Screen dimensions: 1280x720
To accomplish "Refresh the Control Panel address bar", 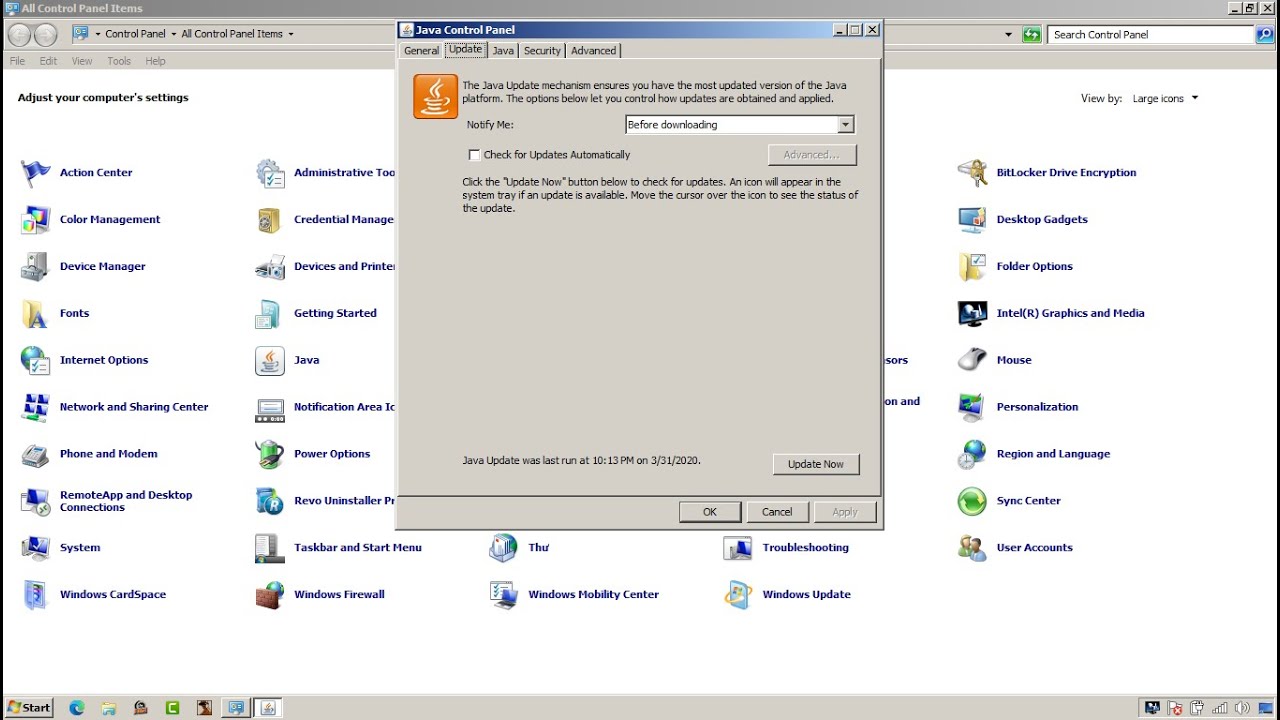I will [1032, 35].
